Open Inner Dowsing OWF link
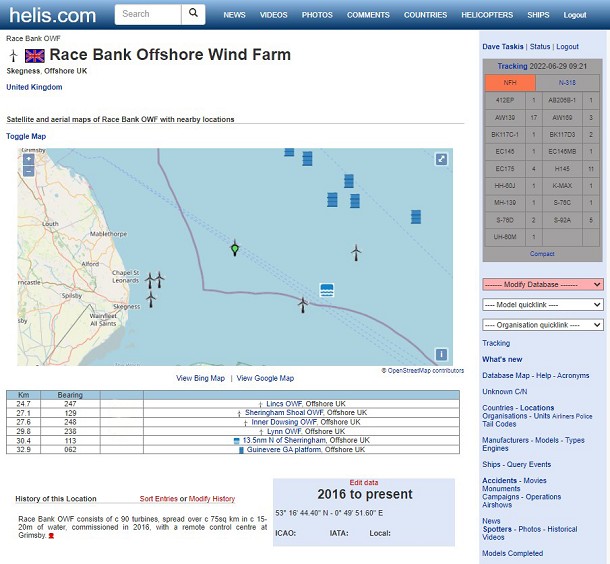The image size is (610, 564). point(284,422)
